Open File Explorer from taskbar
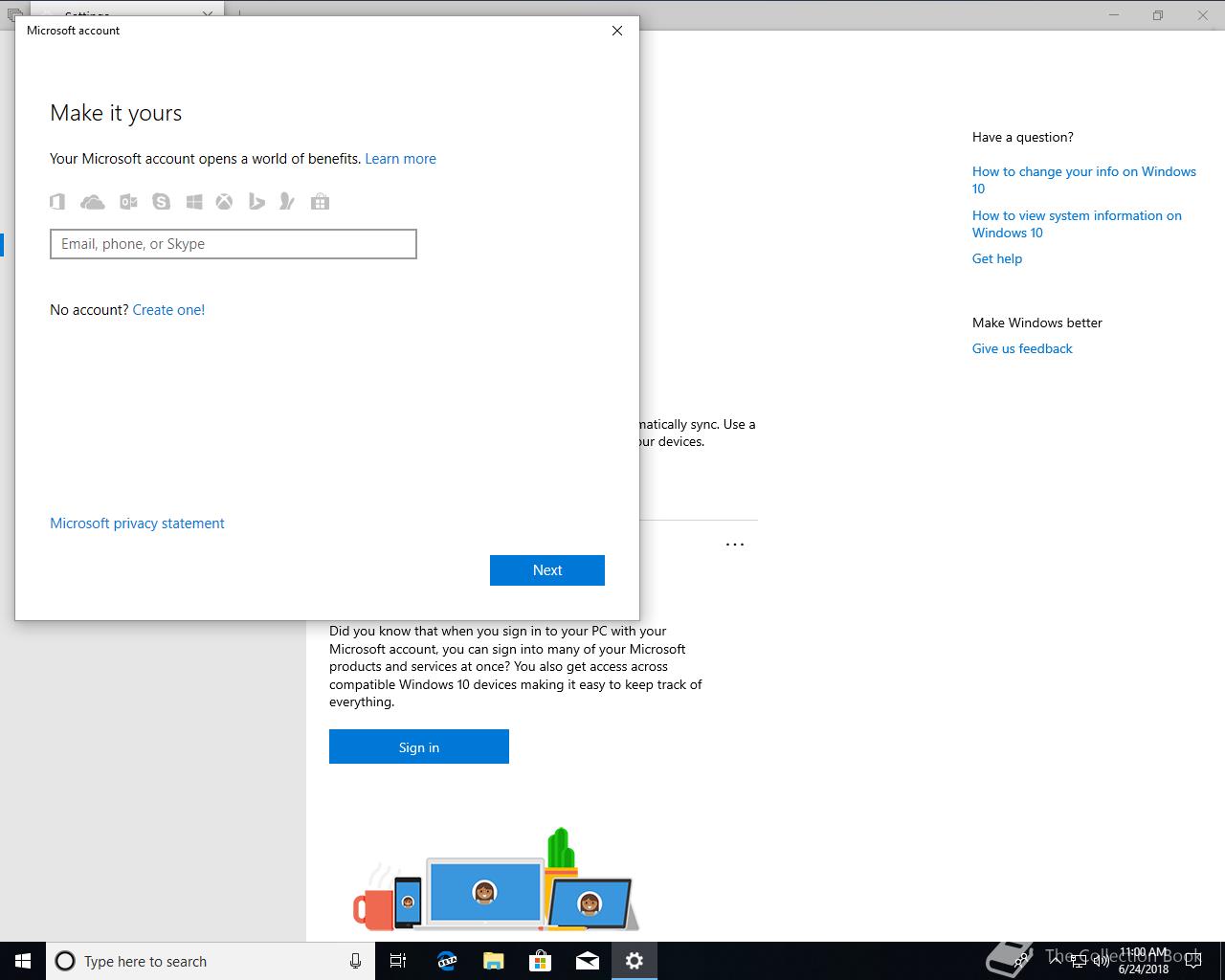 coord(493,961)
